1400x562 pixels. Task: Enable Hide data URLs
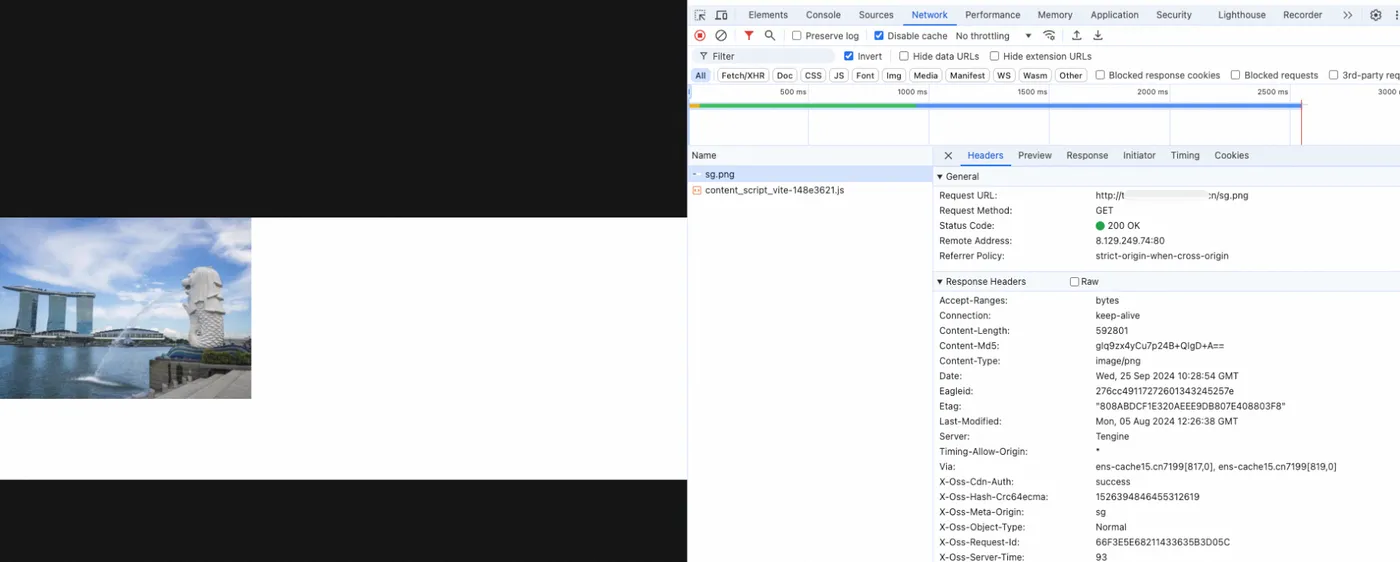click(904, 57)
